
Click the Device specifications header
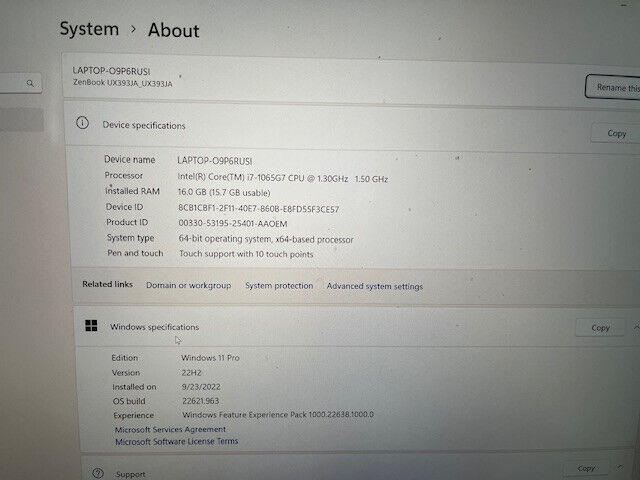click(144, 125)
